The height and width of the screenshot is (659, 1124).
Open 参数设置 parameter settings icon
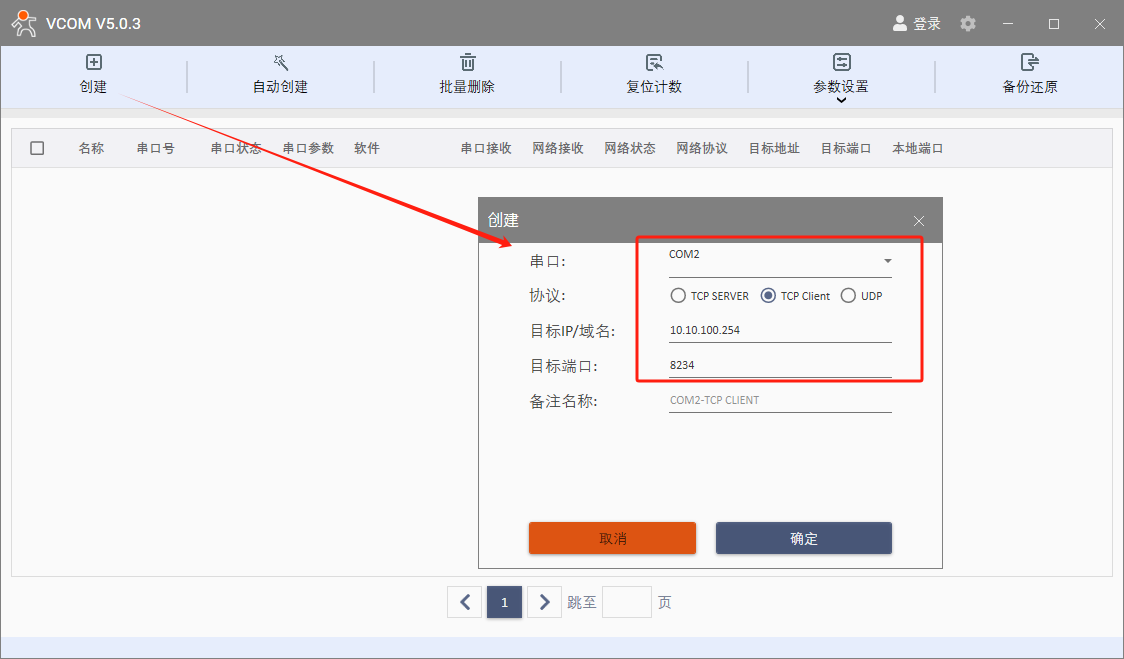(x=841, y=63)
